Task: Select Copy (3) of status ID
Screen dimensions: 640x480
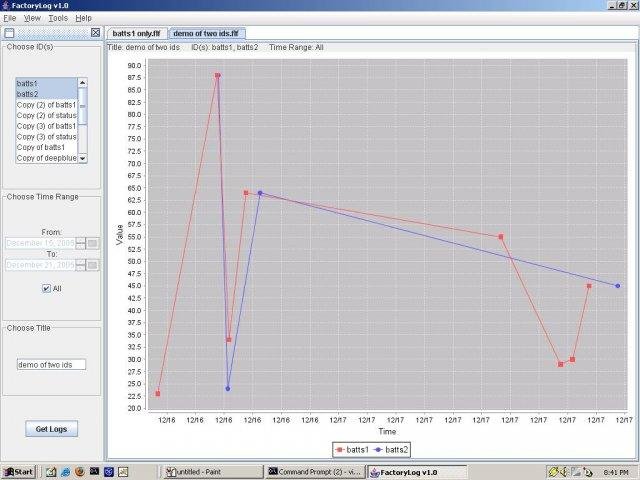Action: pos(46,137)
